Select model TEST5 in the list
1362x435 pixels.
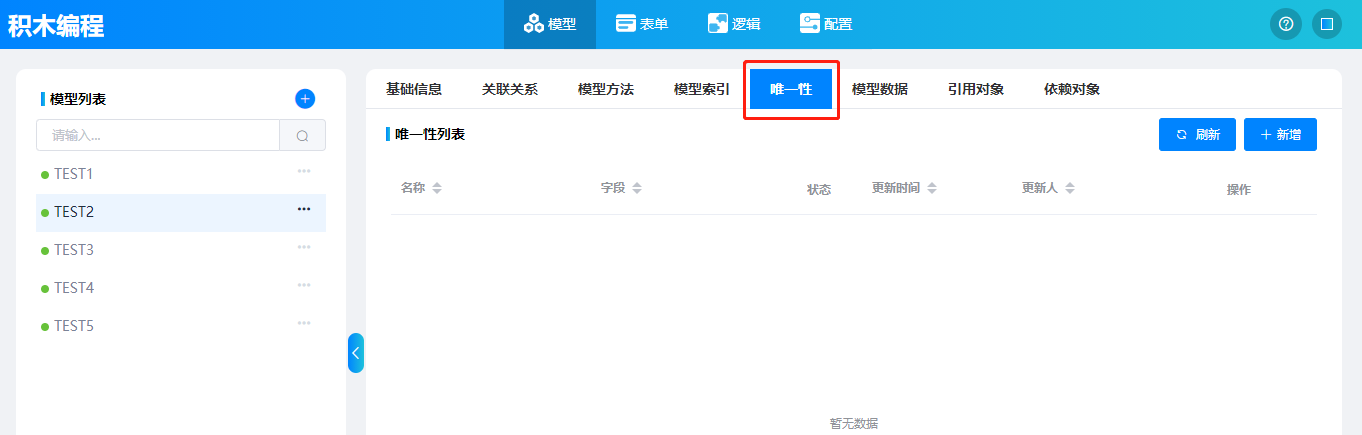181,326
